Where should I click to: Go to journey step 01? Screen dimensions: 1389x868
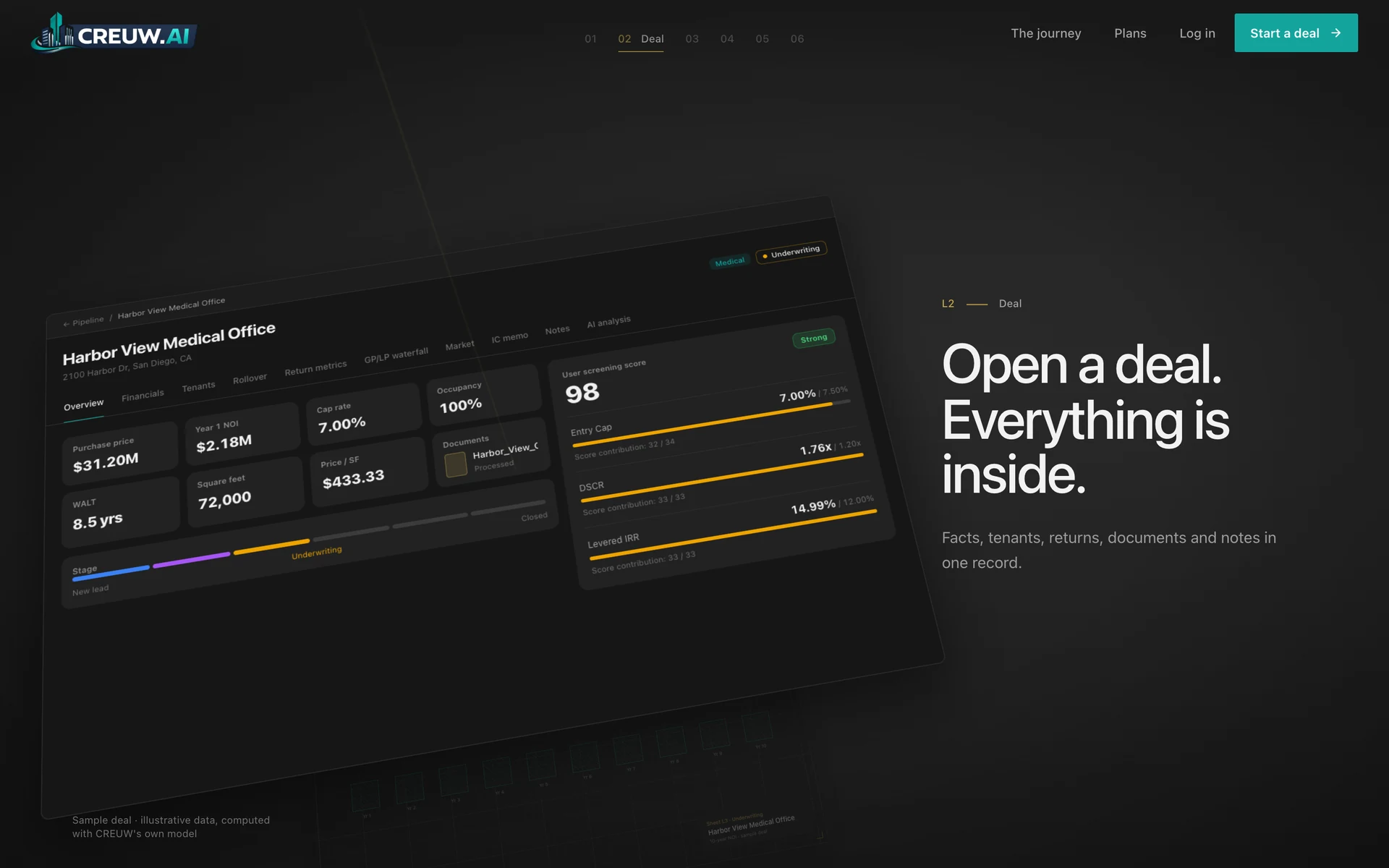590,39
